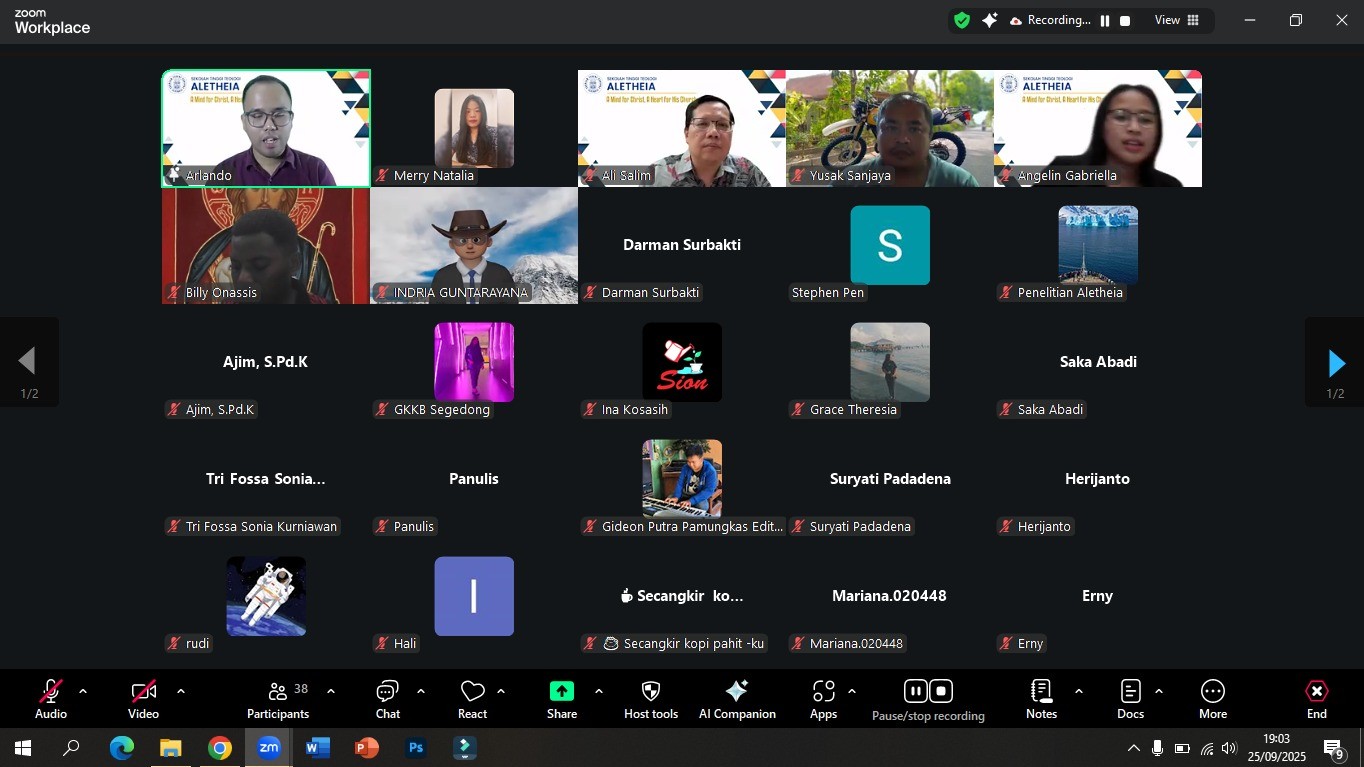Viewport: 1364px width, 767px height.
Task: Open the More options menu
Action: point(1213,699)
